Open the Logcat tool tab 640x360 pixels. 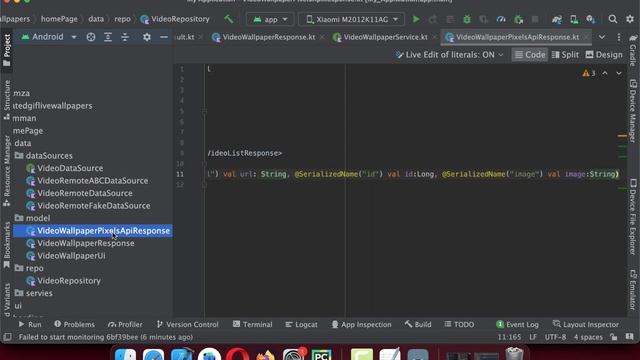301,324
